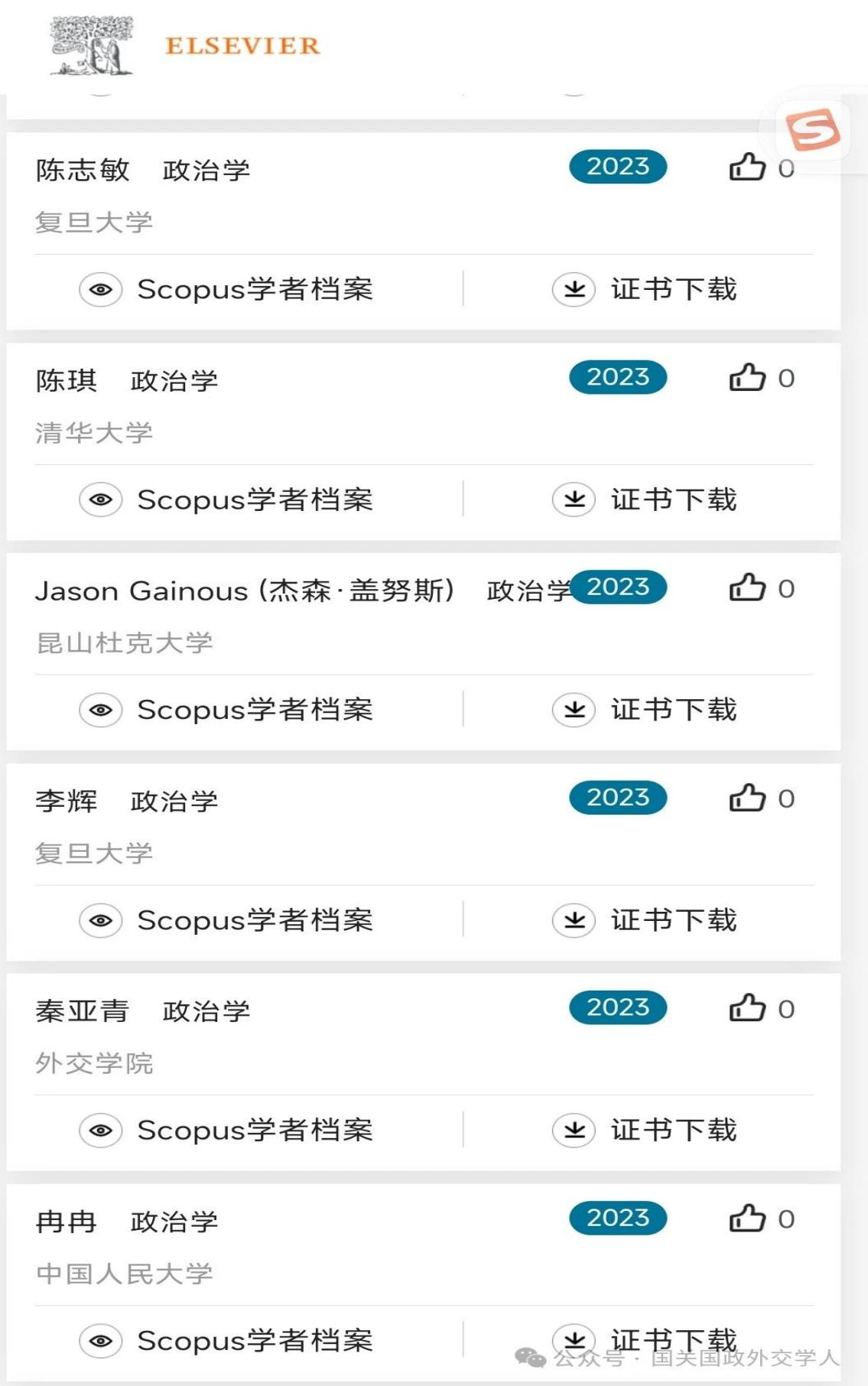This screenshot has width=868, height=1386.
Task: Click download icon for Jason Gainous certificate
Action: coord(574,710)
